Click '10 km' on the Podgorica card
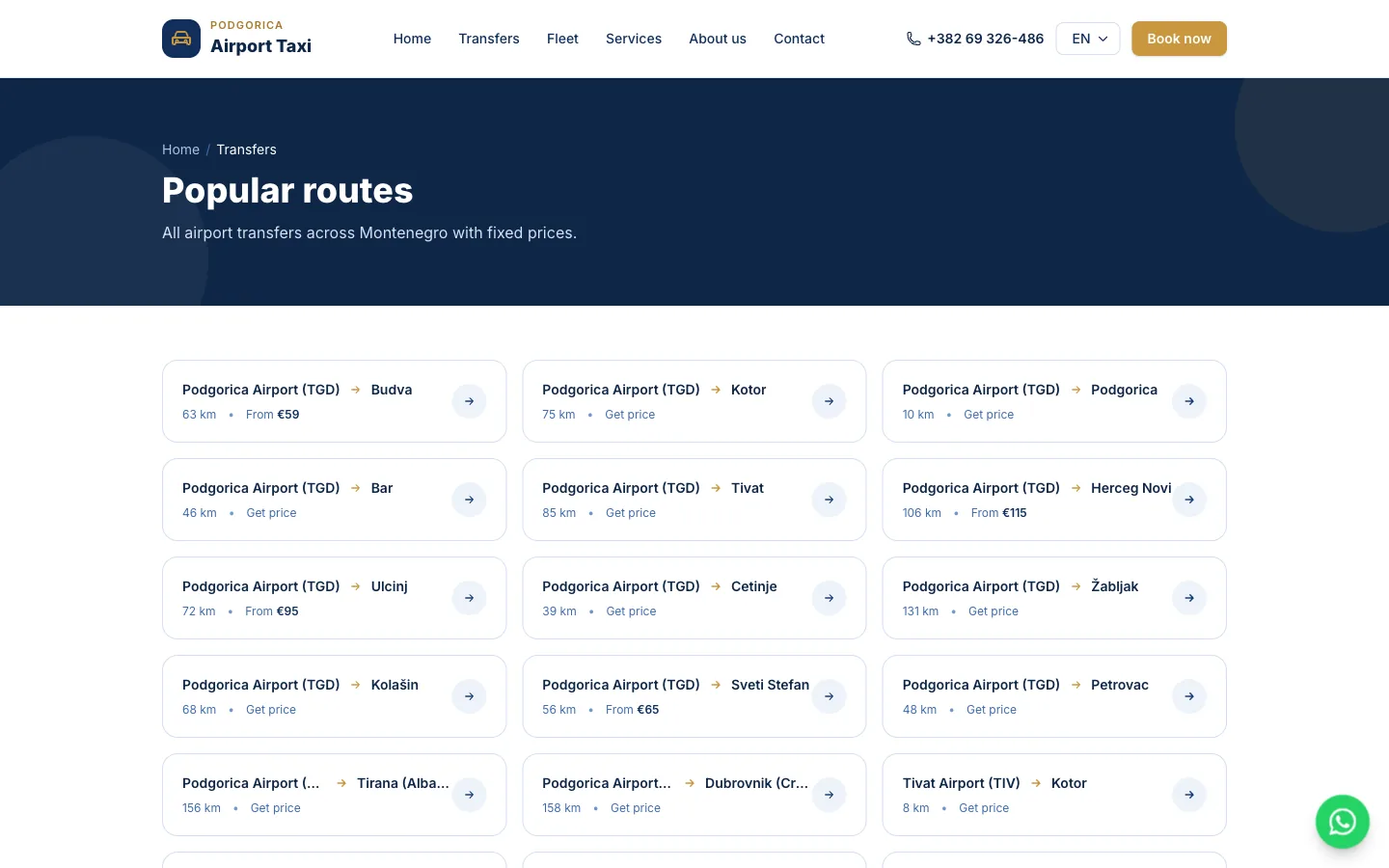1389x868 pixels. pyautogui.click(x=918, y=415)
